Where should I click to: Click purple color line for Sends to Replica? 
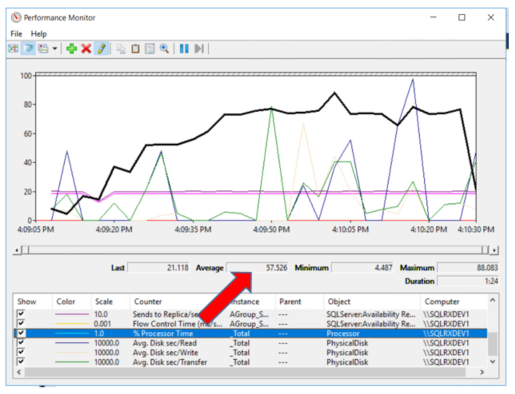[x=72, y=314]
